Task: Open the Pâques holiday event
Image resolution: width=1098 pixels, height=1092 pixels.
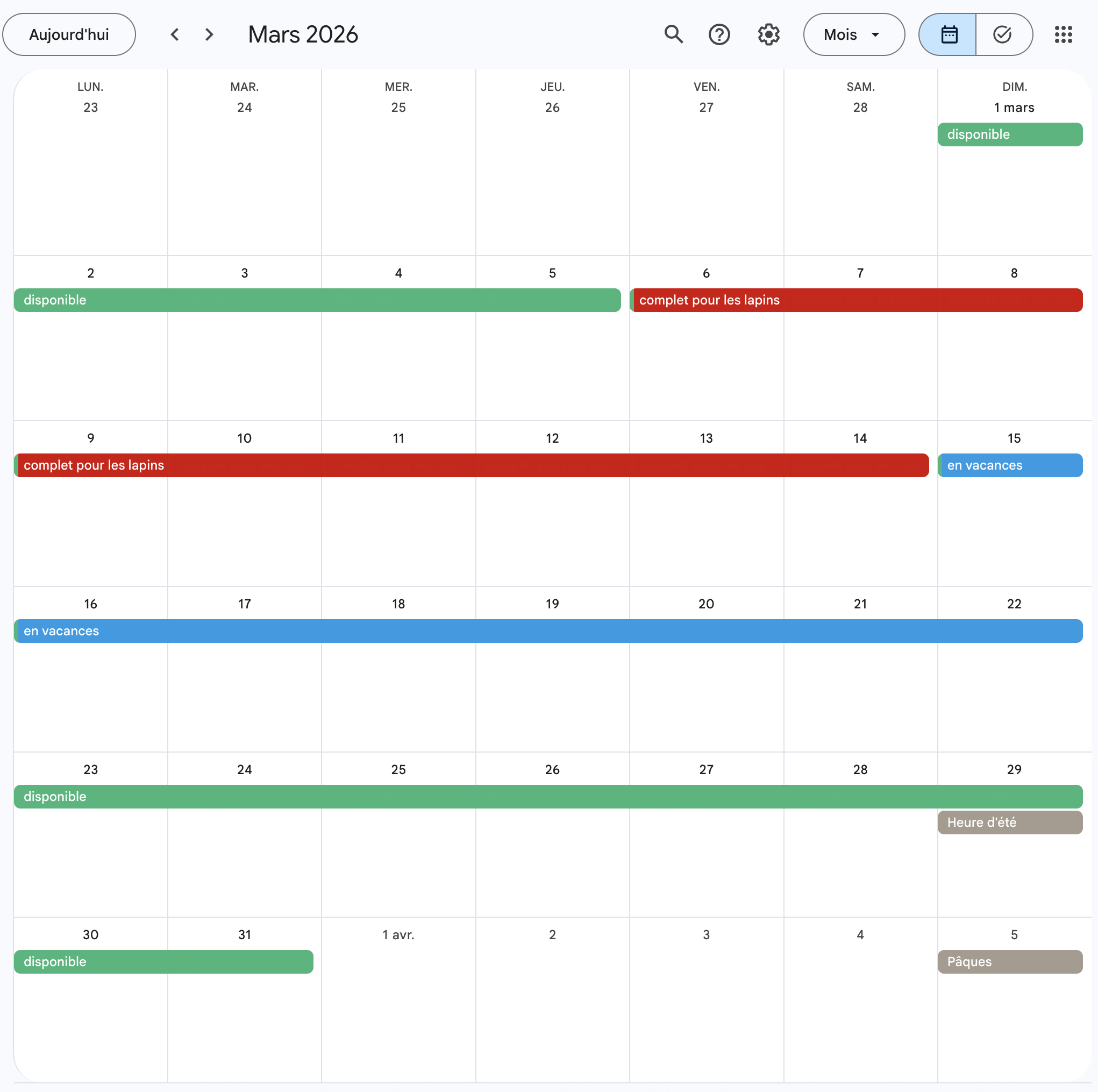Action: [x=1009, y=962]
